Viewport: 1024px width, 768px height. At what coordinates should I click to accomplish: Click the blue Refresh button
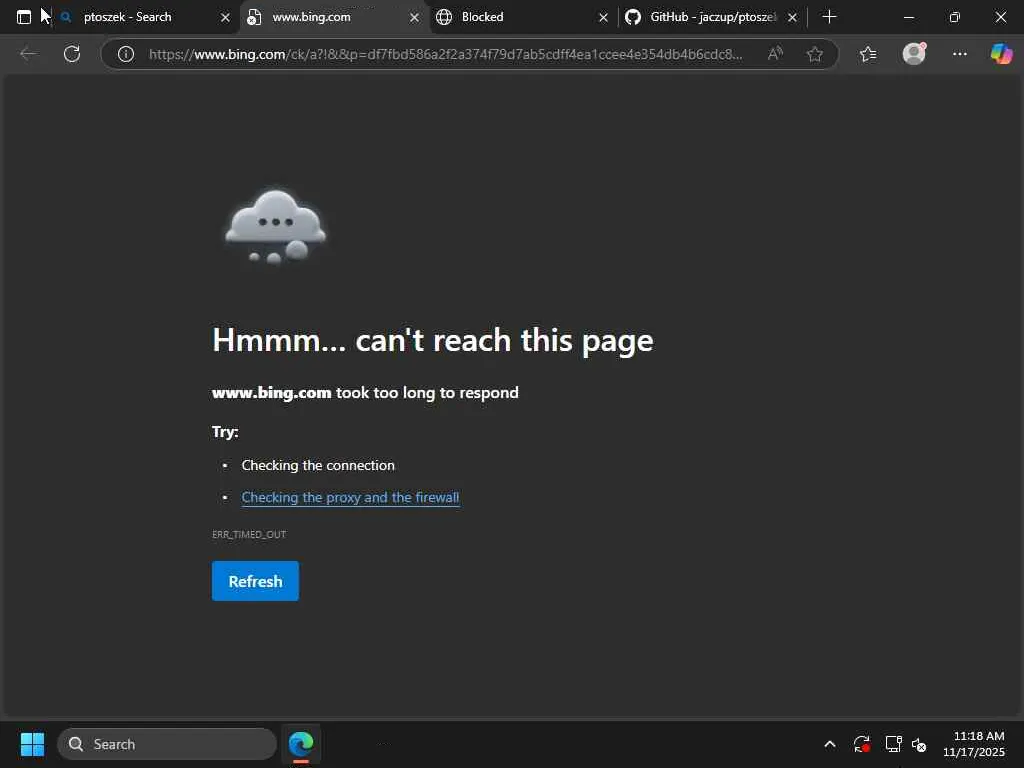pos(255,581)
